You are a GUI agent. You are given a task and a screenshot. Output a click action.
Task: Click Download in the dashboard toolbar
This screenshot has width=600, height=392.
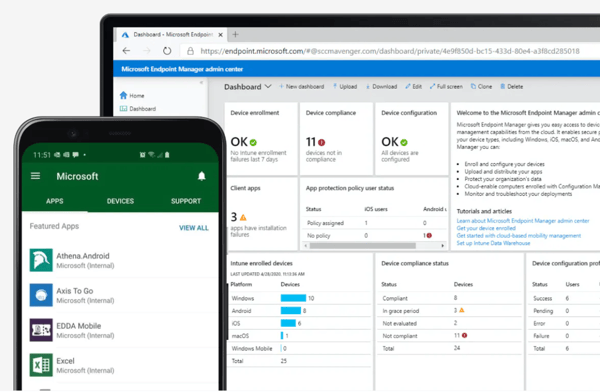381,87
